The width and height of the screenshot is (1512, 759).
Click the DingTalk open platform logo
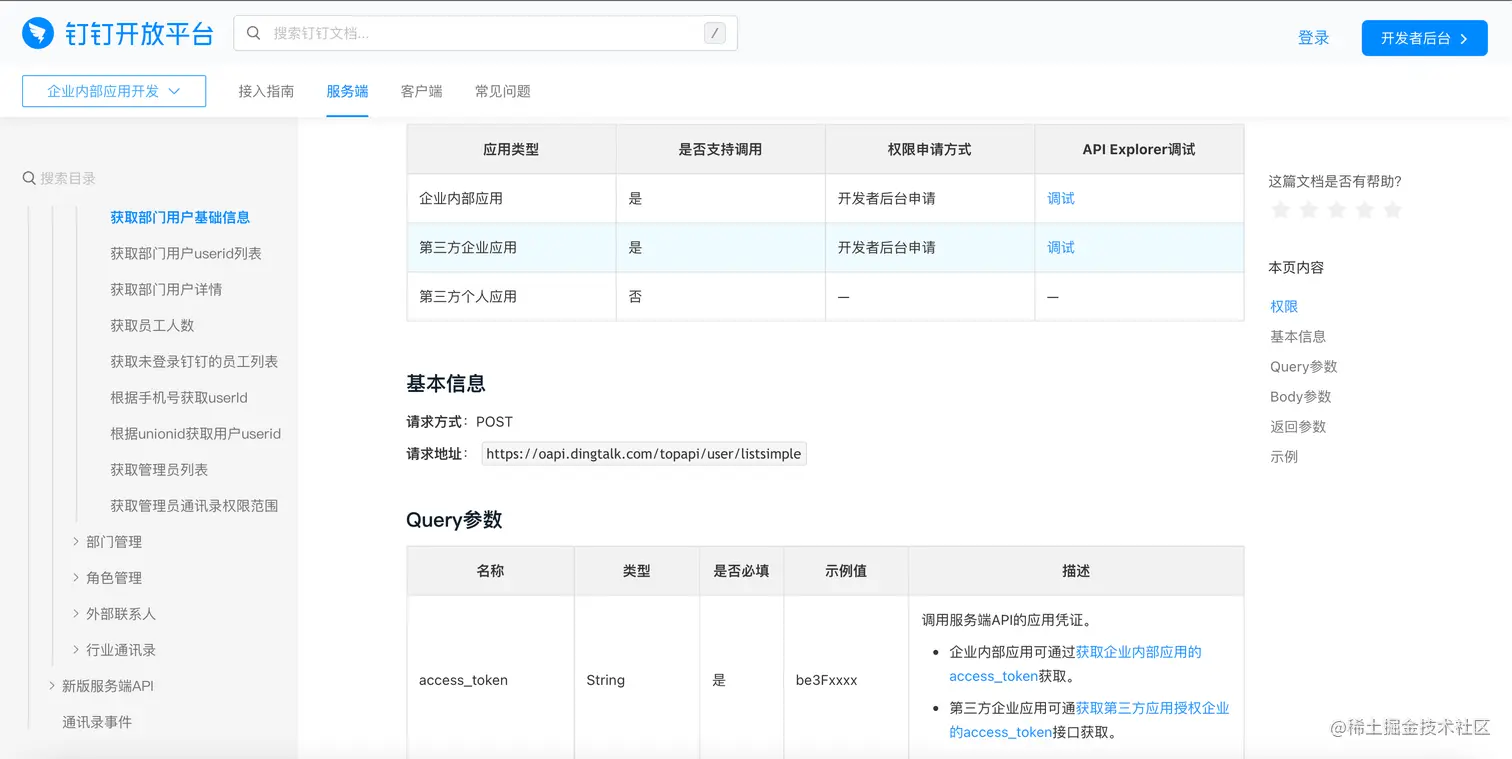click(x=118, y=34)
